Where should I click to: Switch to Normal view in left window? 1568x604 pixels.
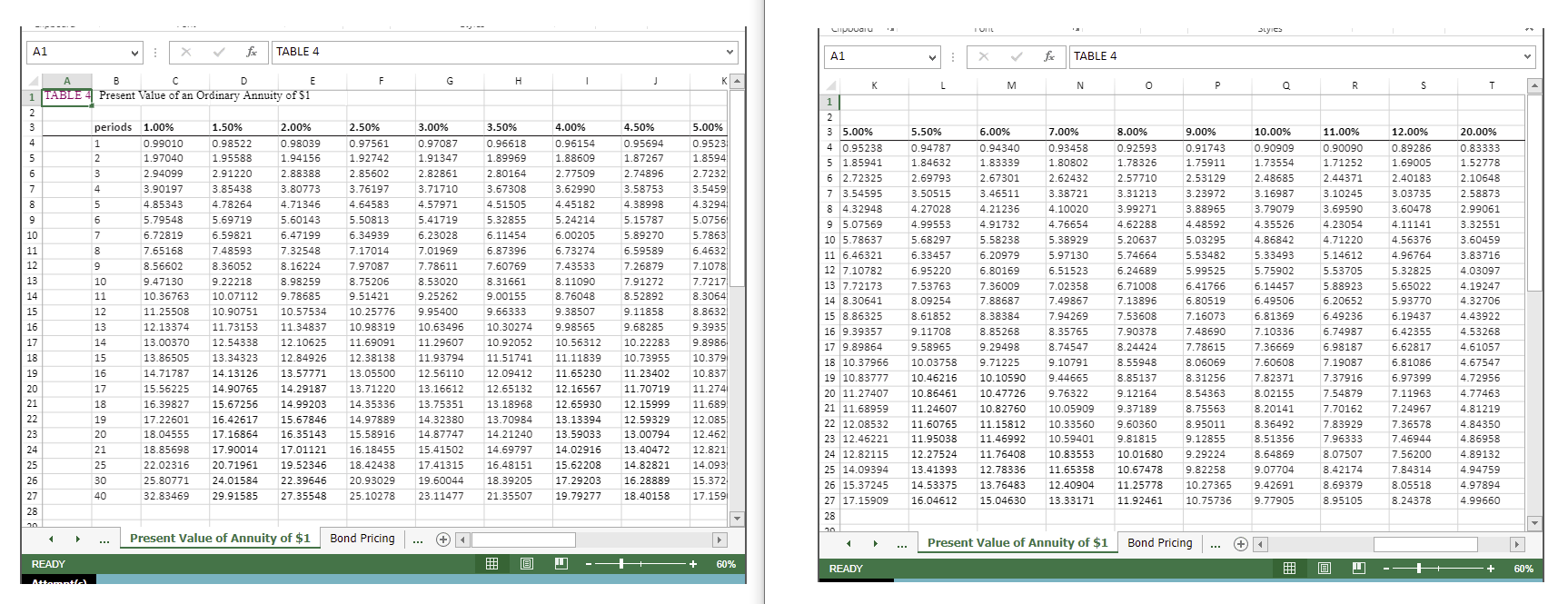pyautogui.click(x=491, y=564)
